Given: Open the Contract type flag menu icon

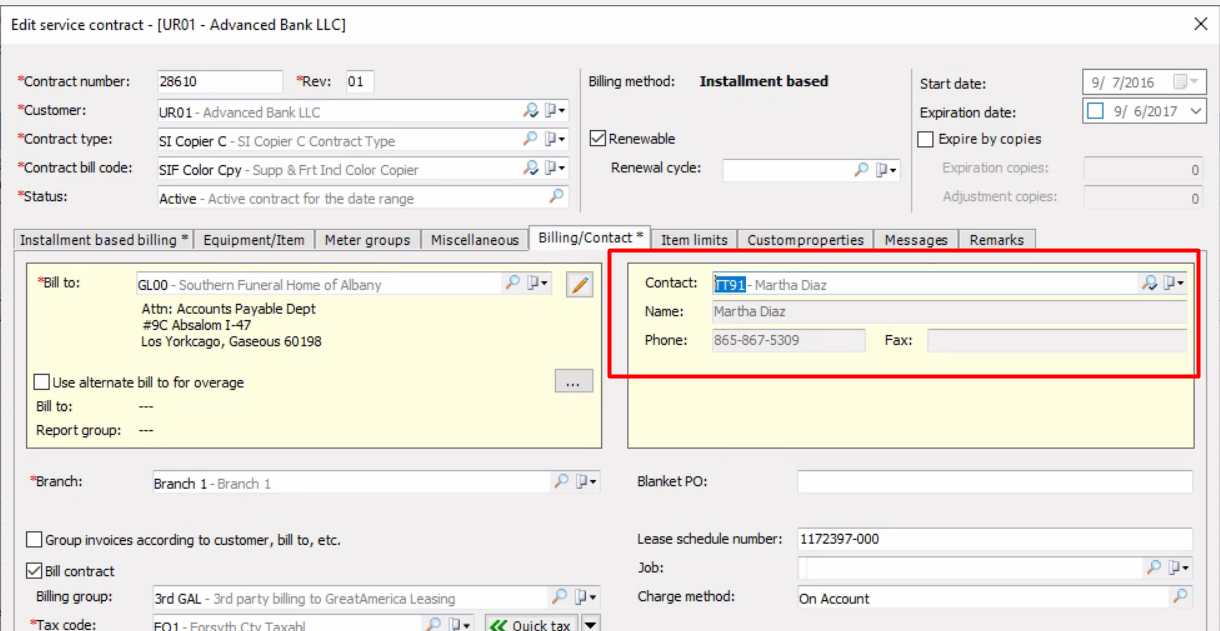Looking at the screenshot, I should (x=555, y=139).
